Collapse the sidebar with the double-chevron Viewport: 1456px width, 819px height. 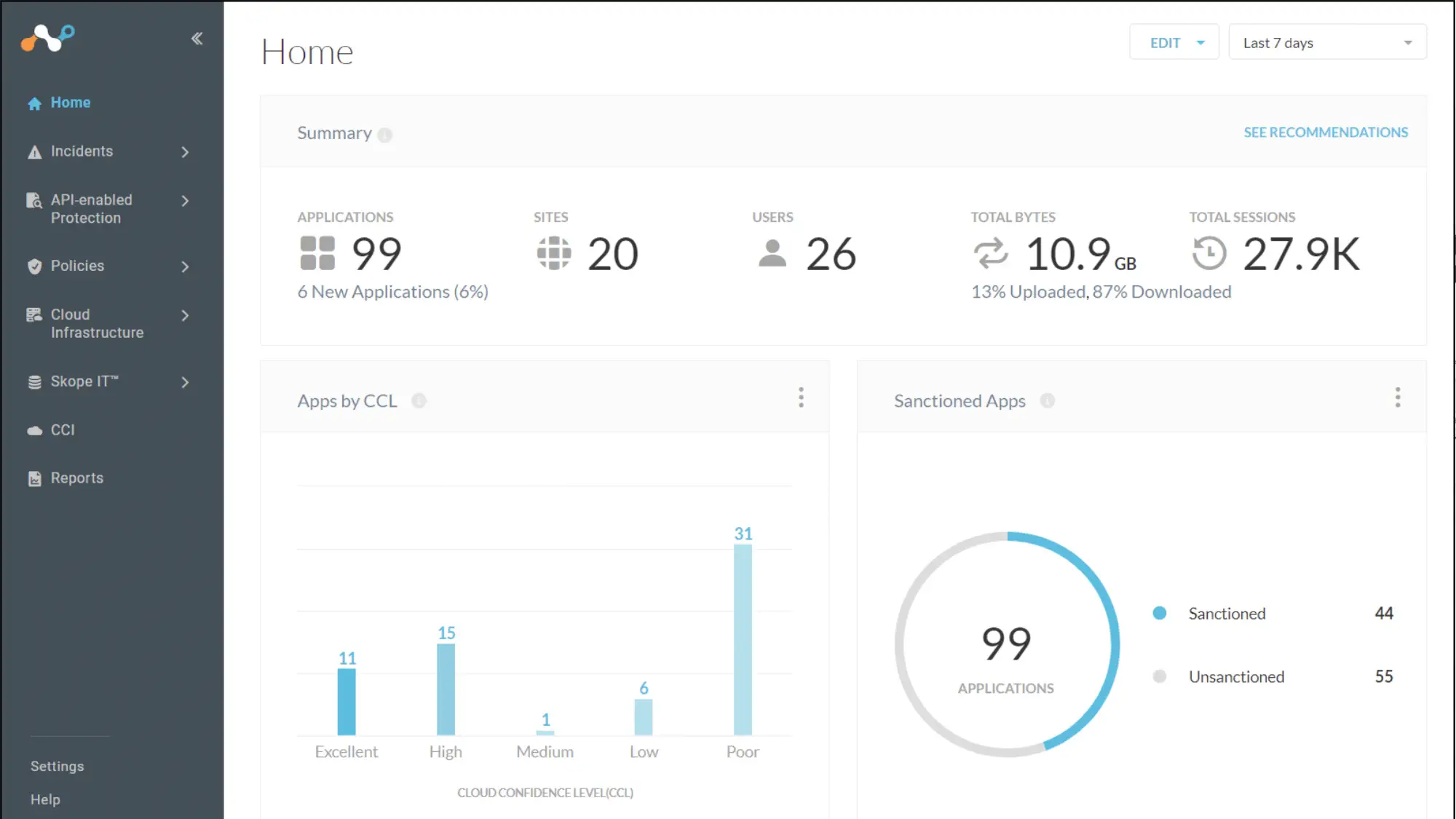[x=196, y=38]
